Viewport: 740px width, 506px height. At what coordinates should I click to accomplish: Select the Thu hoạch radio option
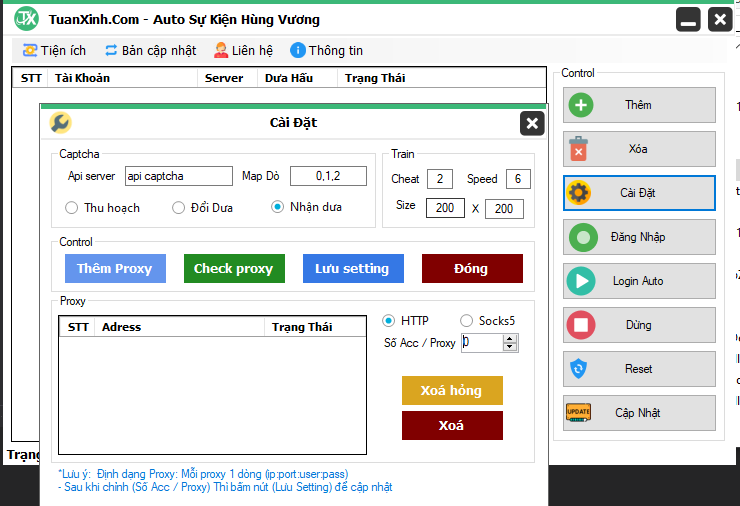pyautogui.click(x=72, y=208)
